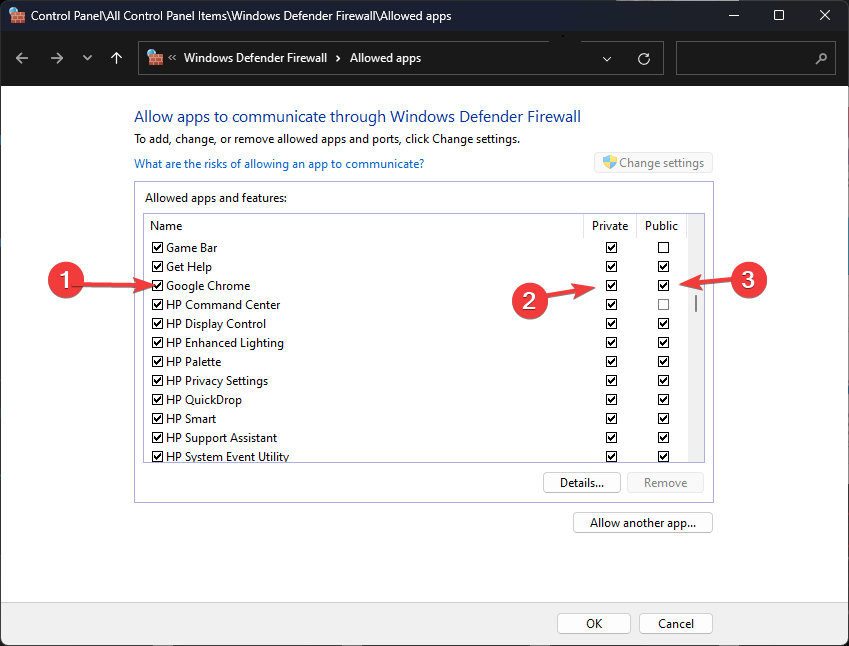Image resolution: width=849 pixels, height=646 pixels.
Task: Toggle the Google Chrome name checkbox
Action: 157,285
